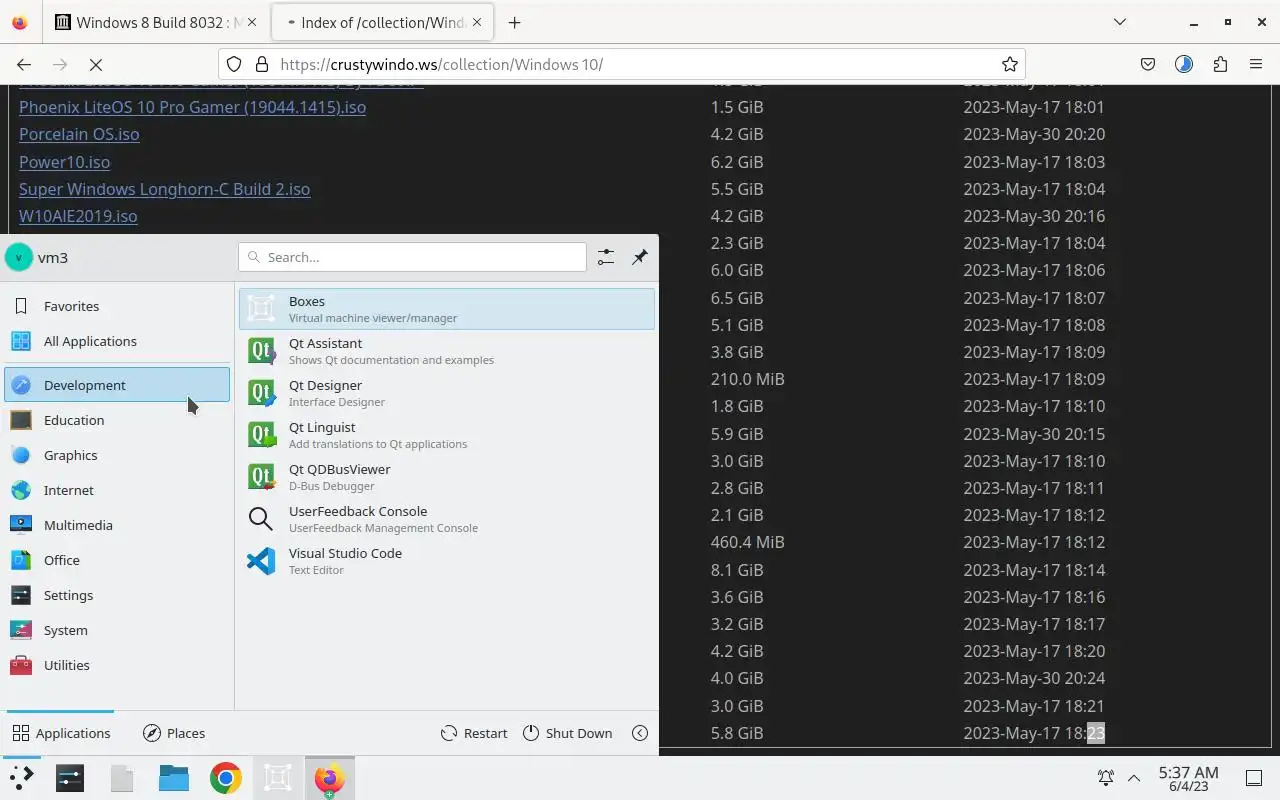Screen dimensions: 1280x800
Task: Click the tracking protection shield icon
Action: coord(234,64)
